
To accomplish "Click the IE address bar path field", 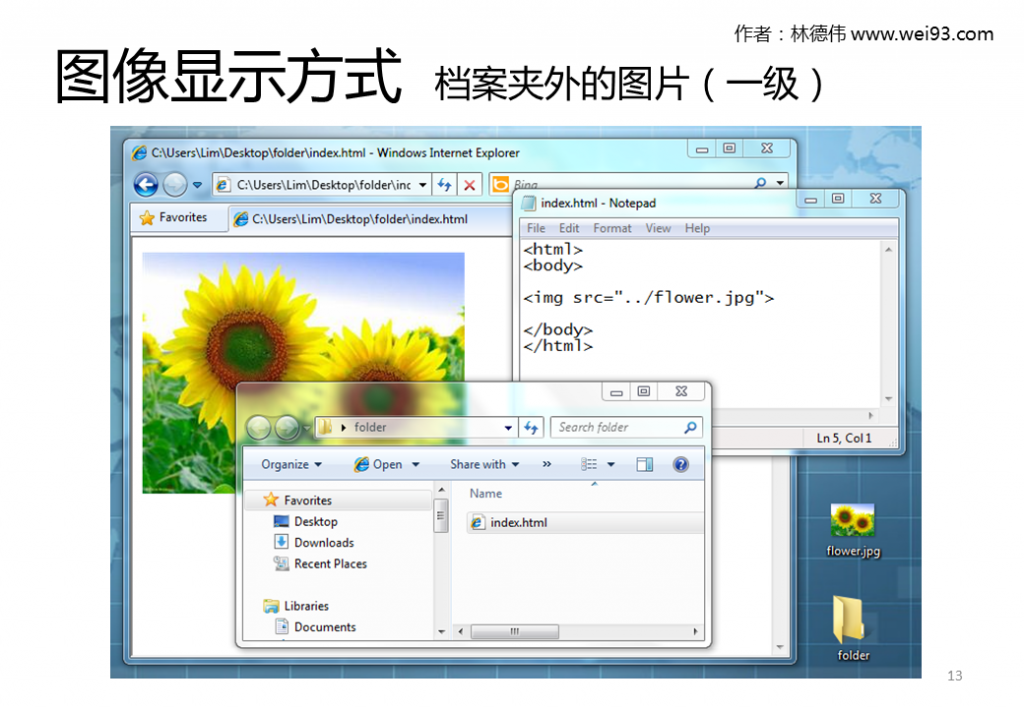I will 322,185.
